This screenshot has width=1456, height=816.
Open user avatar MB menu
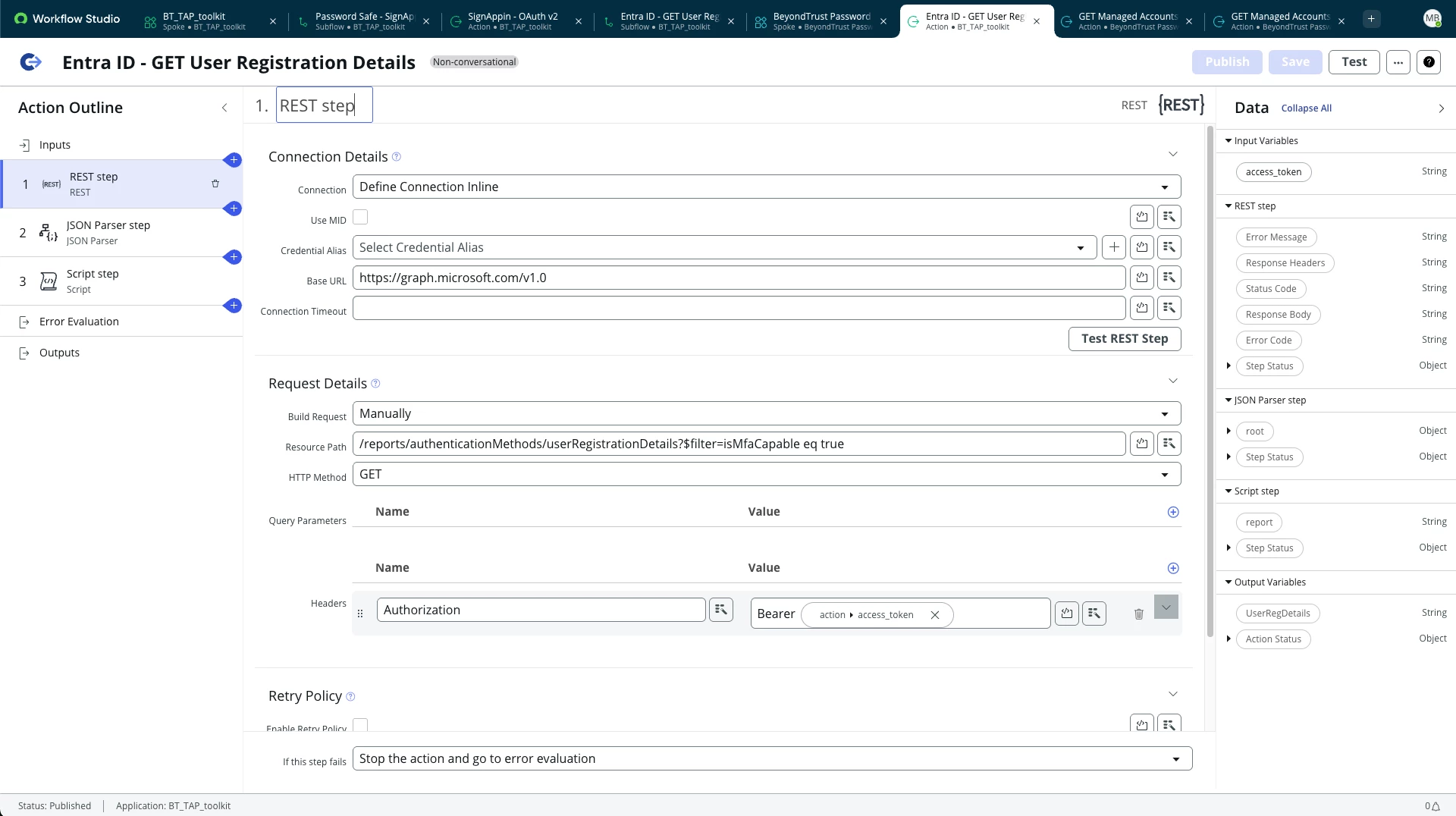click(1432, 19)
